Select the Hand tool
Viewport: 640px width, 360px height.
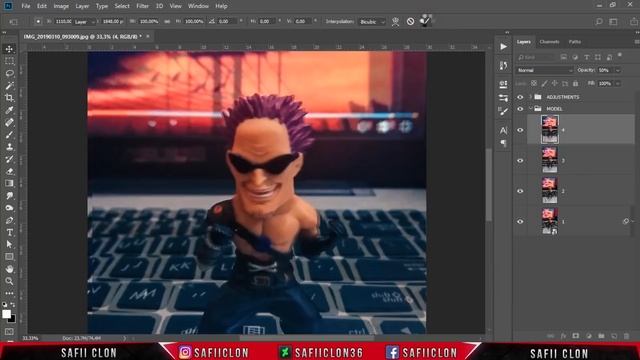tap(9, 269)
